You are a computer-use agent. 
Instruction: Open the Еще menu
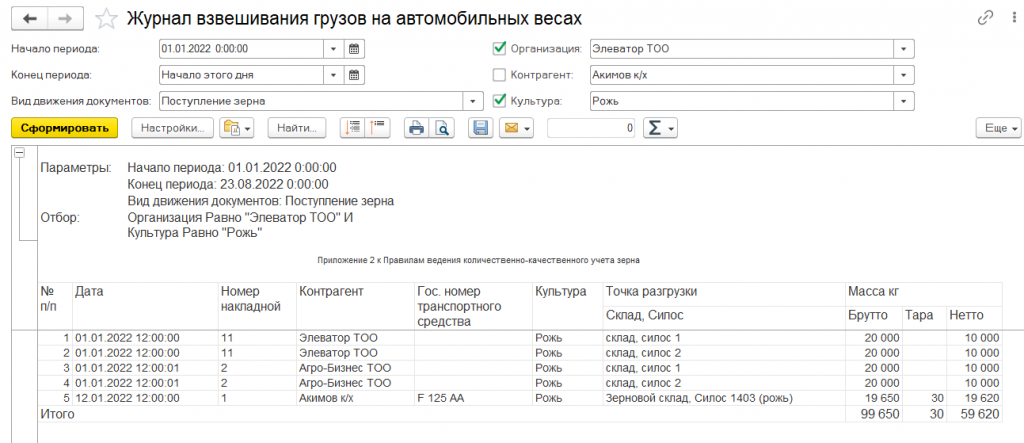[x=998, y=128]
